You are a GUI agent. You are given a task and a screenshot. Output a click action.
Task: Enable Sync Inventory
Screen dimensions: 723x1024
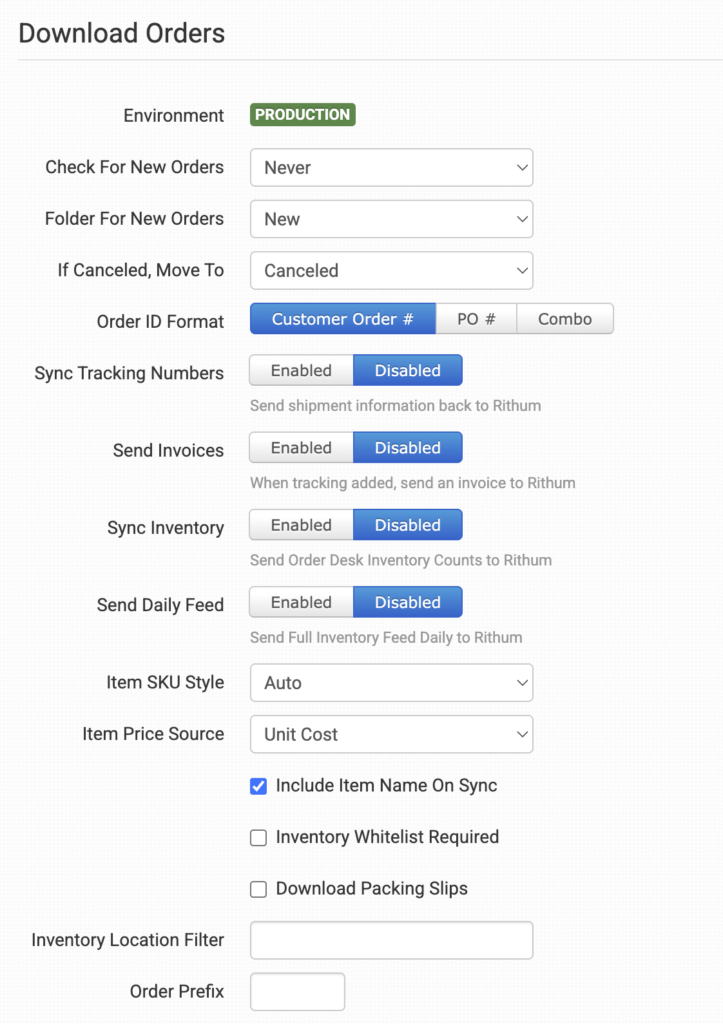[301, 525]
